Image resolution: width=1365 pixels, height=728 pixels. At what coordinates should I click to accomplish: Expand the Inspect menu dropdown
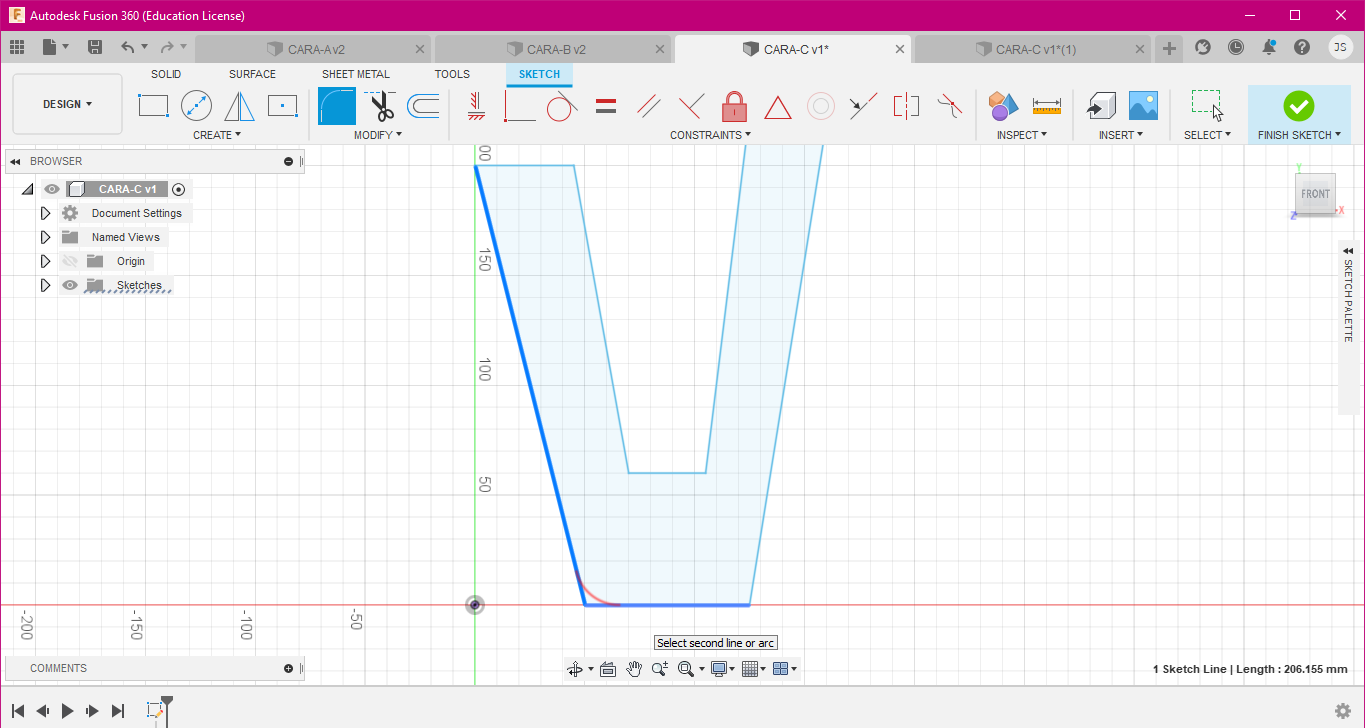pyautogui.click(x=1022, y=135)
